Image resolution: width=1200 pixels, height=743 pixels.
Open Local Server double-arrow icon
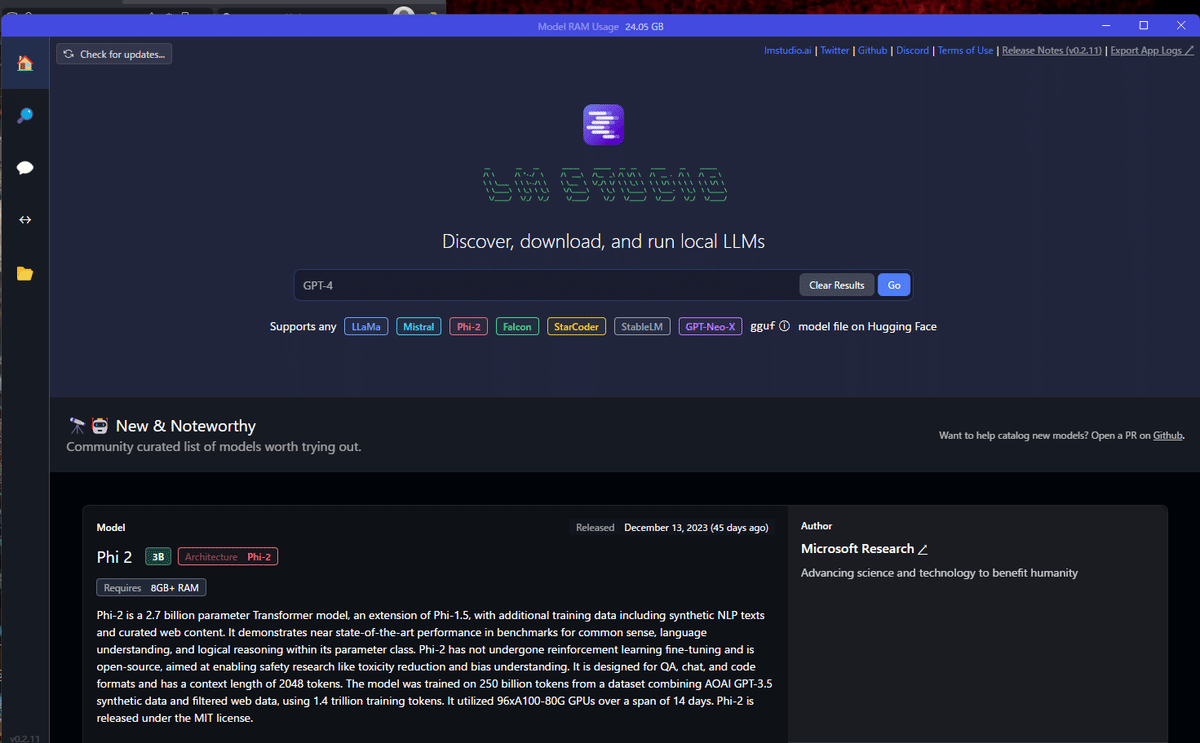pyautogui.click(x=25, y=220)
